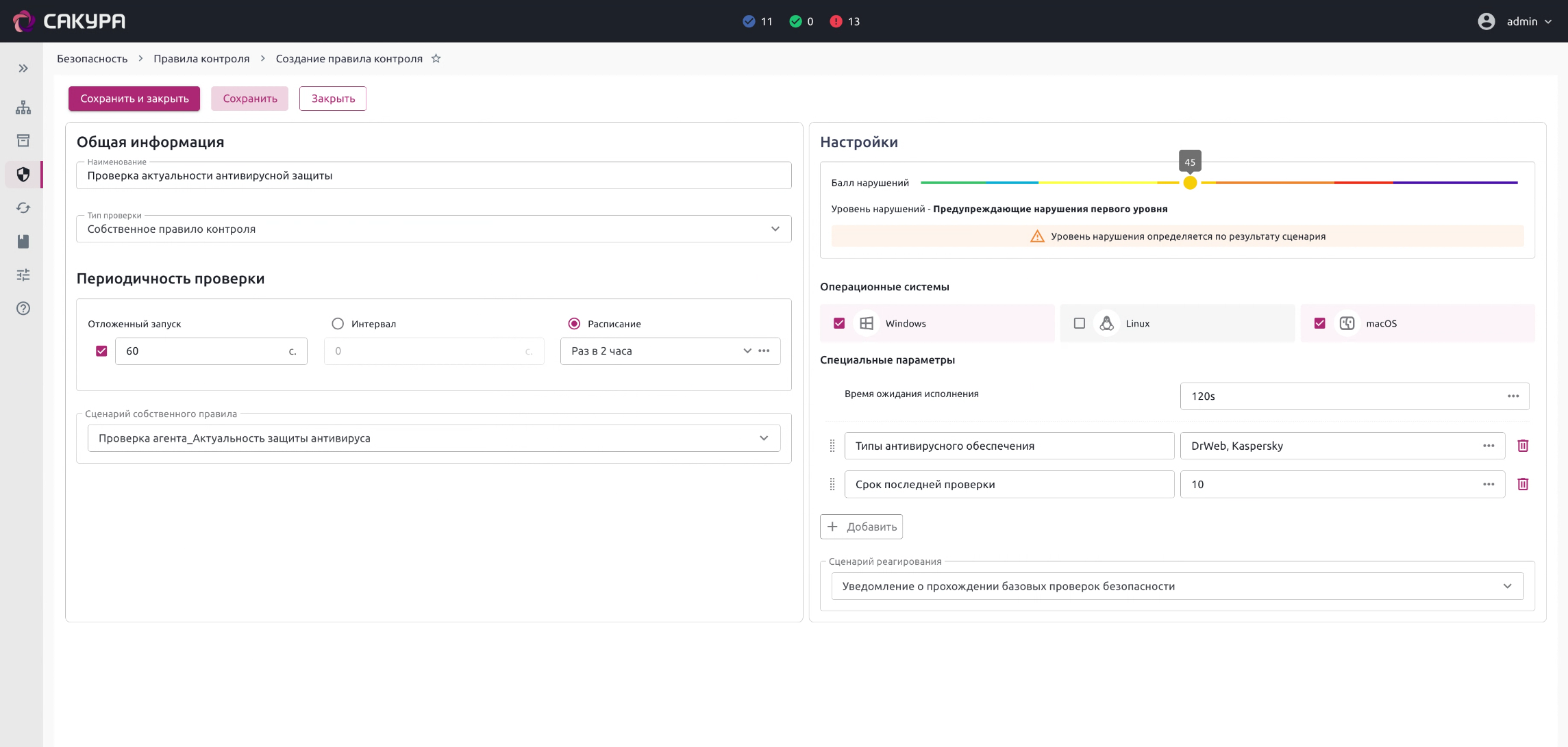This screenshot has height=747, width=1568.
Task: Delete the 'Срок последней проверки' parameter
Action: pyautogui.click(x=1523, y=484)
